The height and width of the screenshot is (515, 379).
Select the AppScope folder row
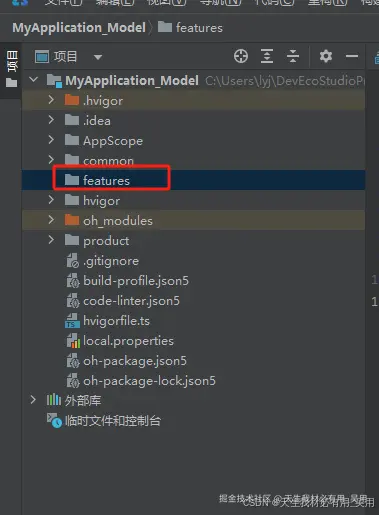tap(193, 140)
